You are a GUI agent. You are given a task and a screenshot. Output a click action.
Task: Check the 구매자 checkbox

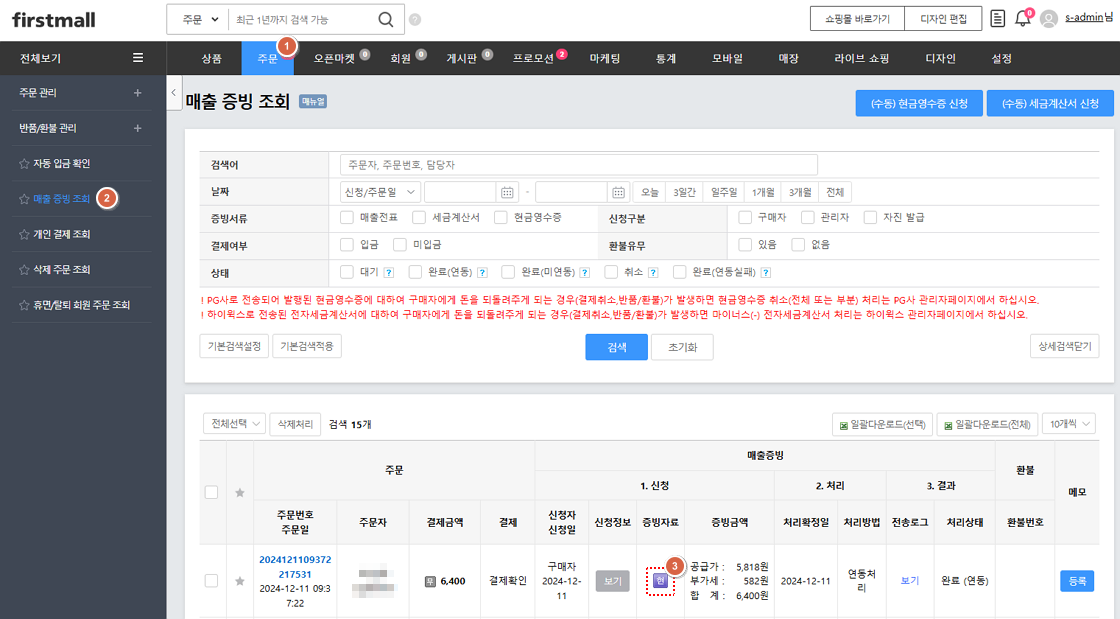point(745,217)
